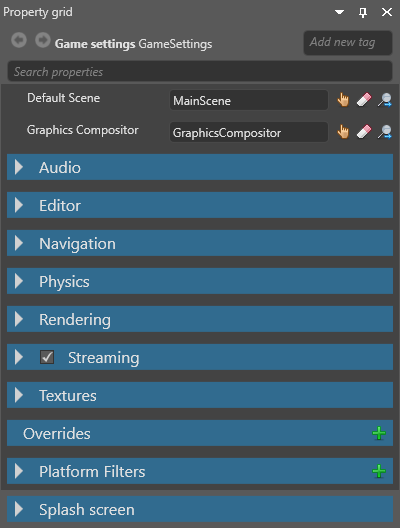Toggle the Streaming checkbox

pos(47,357)
